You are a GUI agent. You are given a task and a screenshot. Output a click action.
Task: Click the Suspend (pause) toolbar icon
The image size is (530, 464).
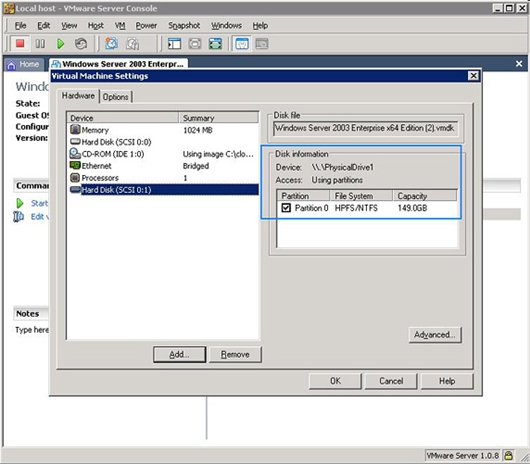(x=40, y=44)
